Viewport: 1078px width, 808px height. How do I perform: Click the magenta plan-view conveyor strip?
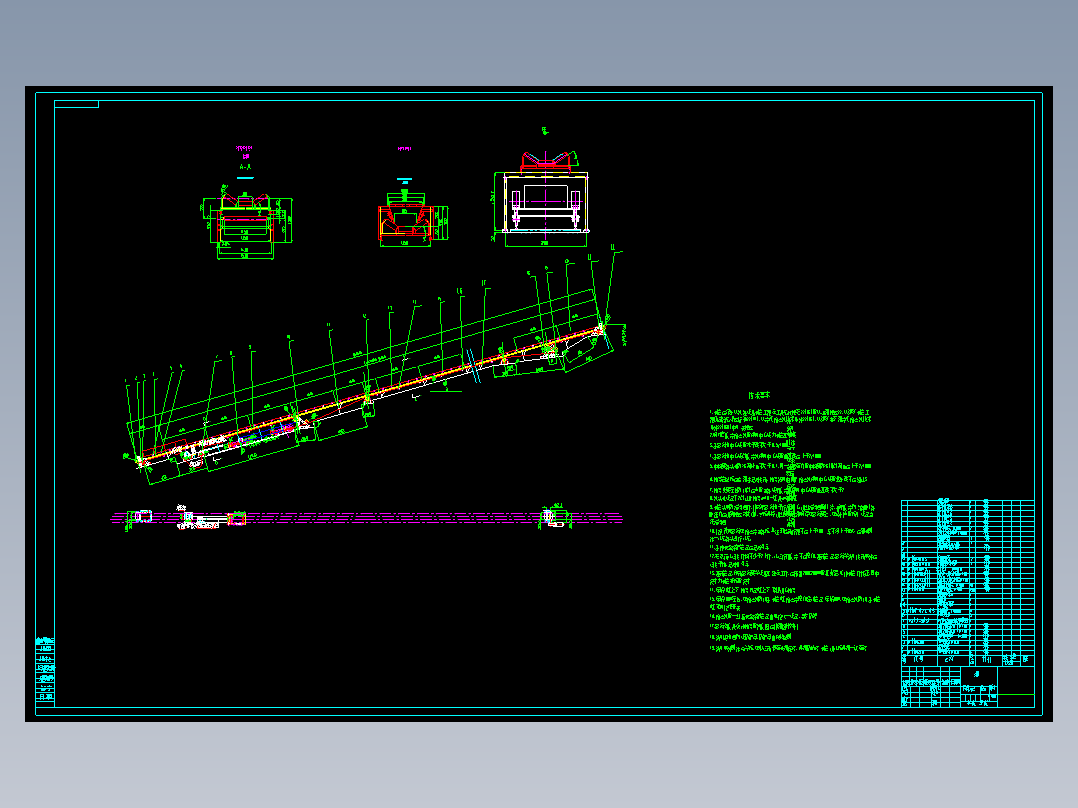(x=366, y=518)
